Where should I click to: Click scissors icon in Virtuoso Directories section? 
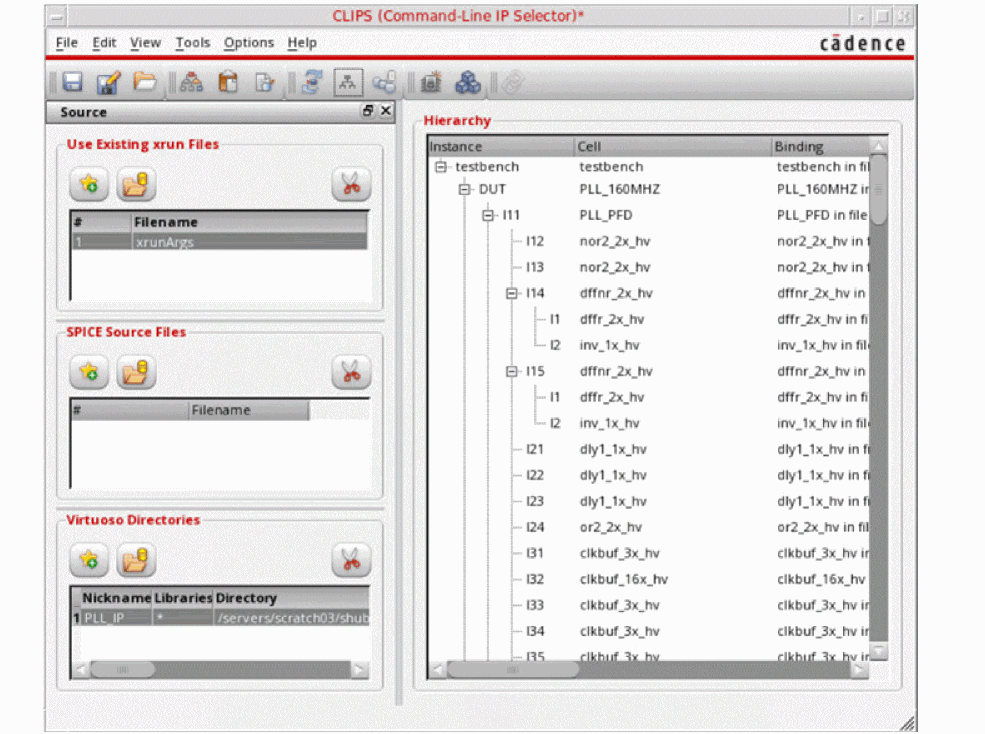click(350, 560)
